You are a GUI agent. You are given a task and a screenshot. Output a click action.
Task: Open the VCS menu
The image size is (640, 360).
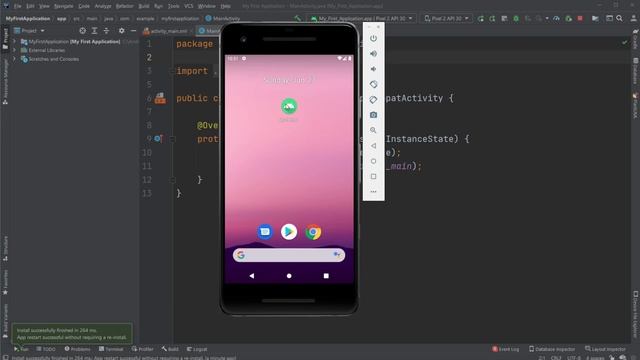(x=189, y=6)
